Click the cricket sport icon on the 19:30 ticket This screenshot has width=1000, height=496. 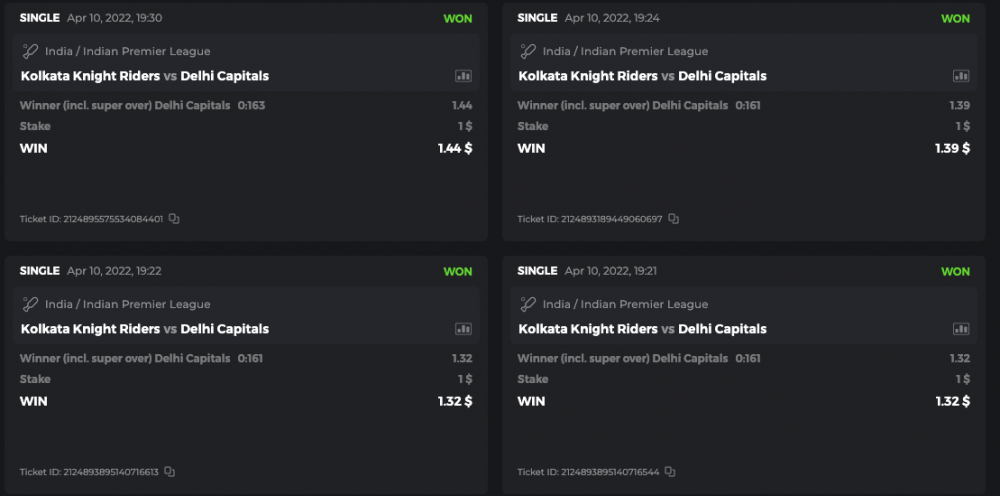pos(30,51)
